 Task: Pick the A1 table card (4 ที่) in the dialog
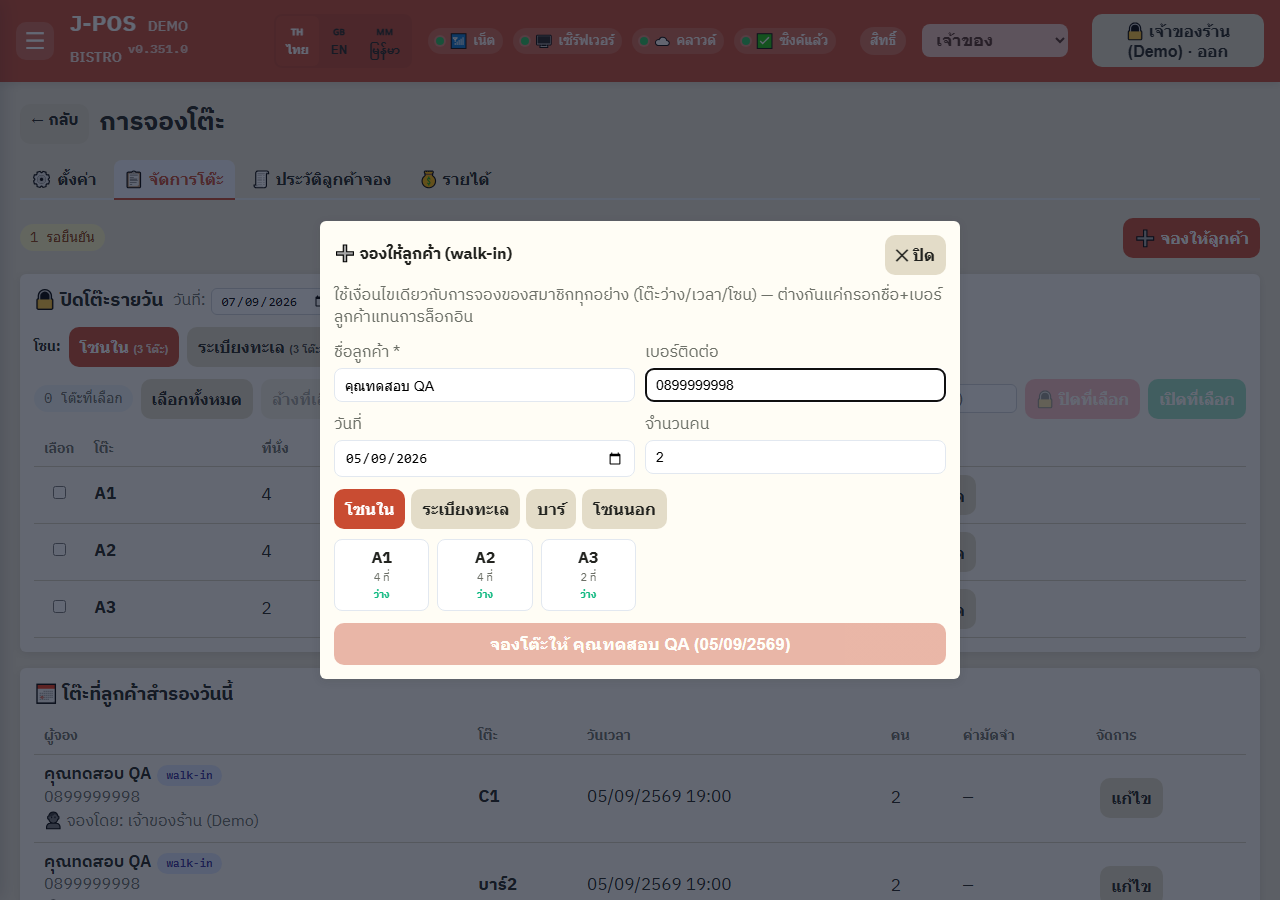(381, 575)
